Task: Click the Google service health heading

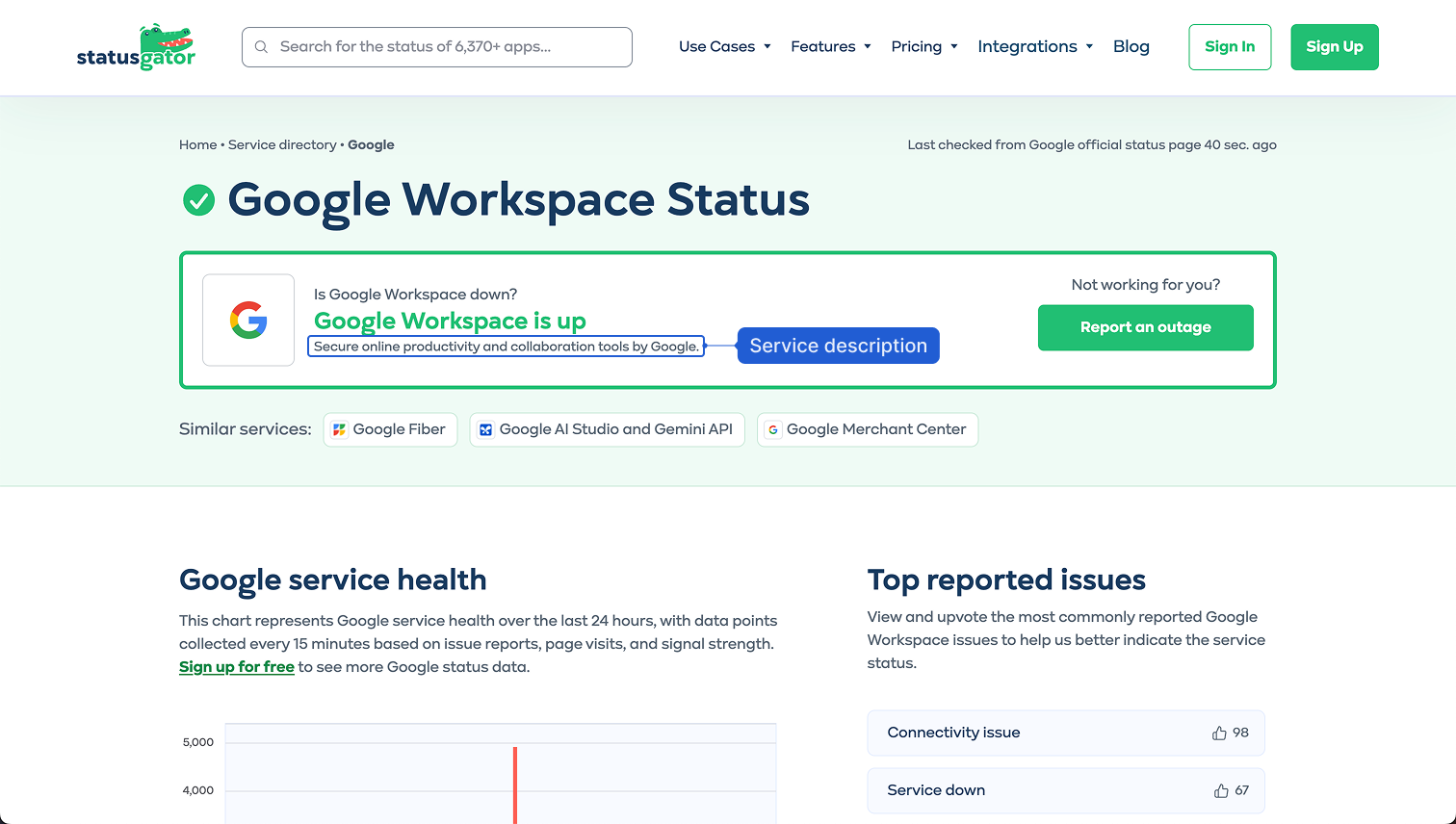Action: pyautogui.click(x=332, y=579)
